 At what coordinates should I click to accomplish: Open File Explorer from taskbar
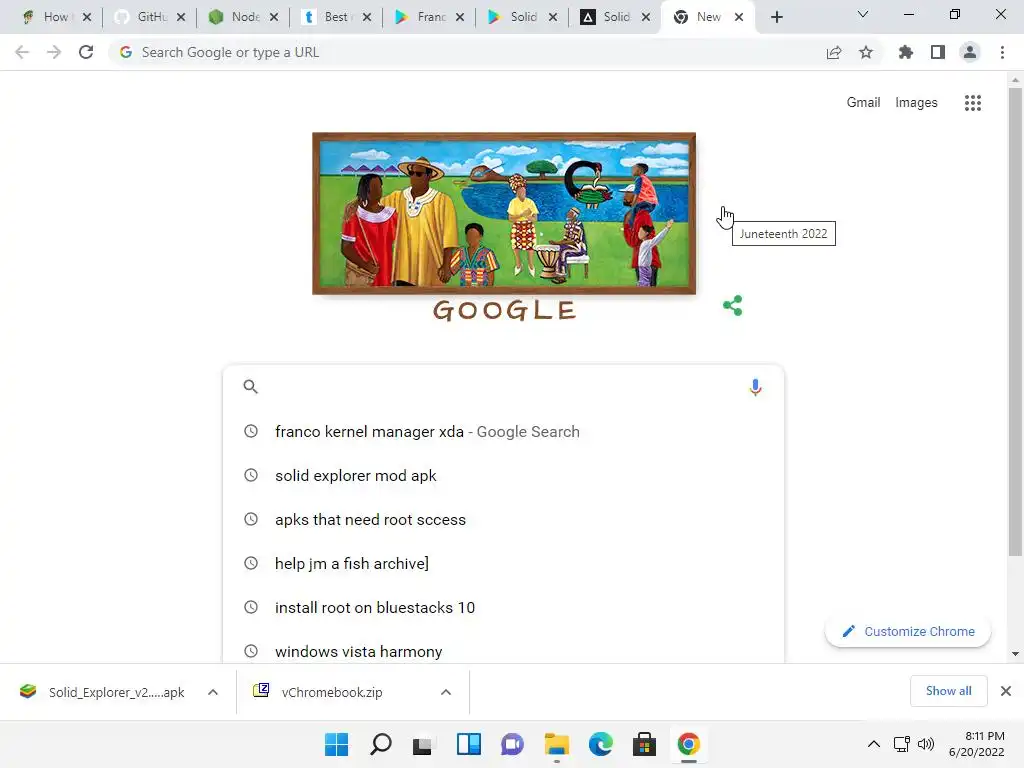tap(556, 744)
